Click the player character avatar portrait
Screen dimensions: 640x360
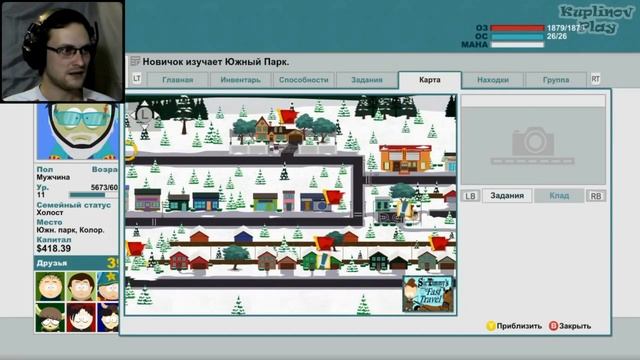78,131
